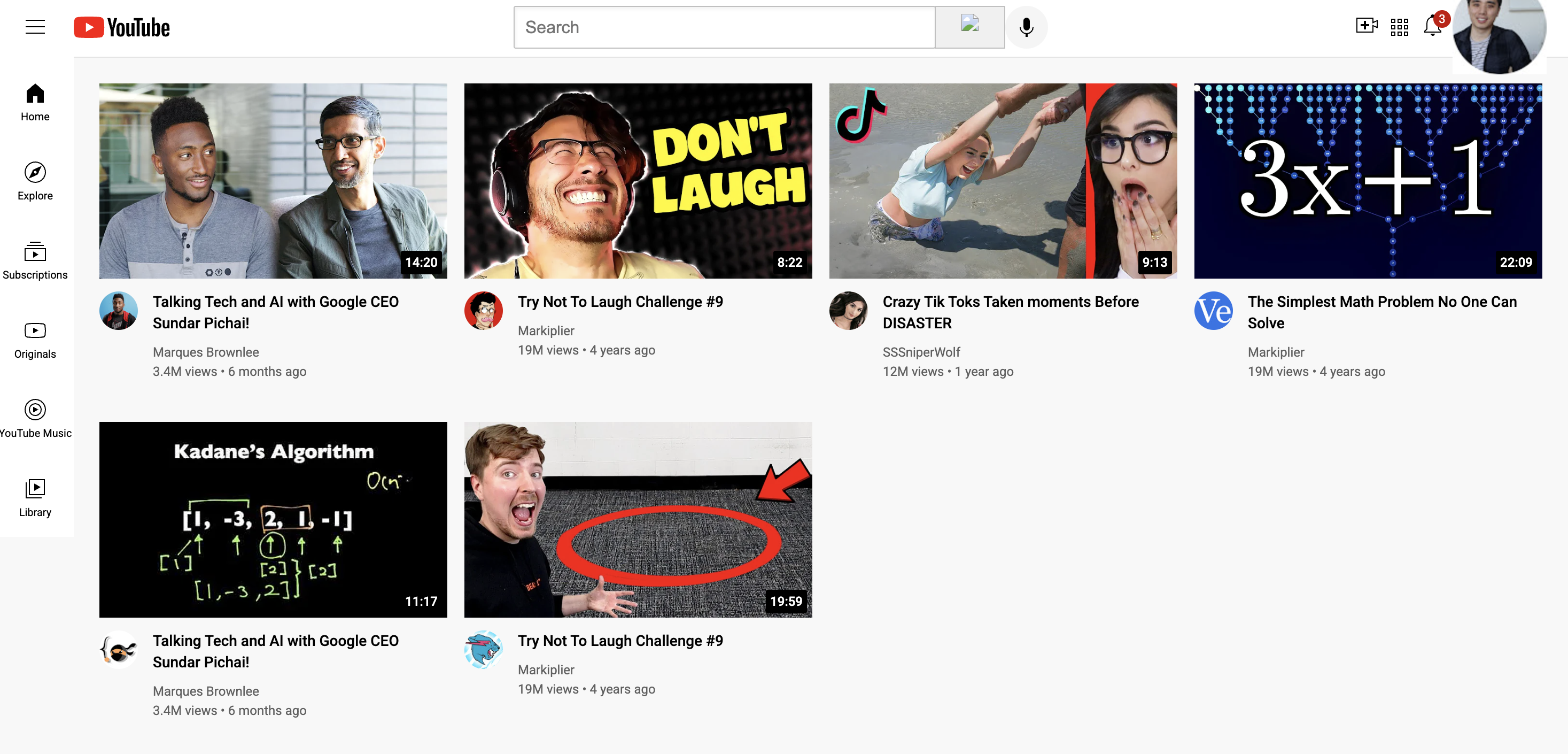Click '12M views • 1 year ago' text
The height and width of the screenshot is (754, 1568).
948,372
